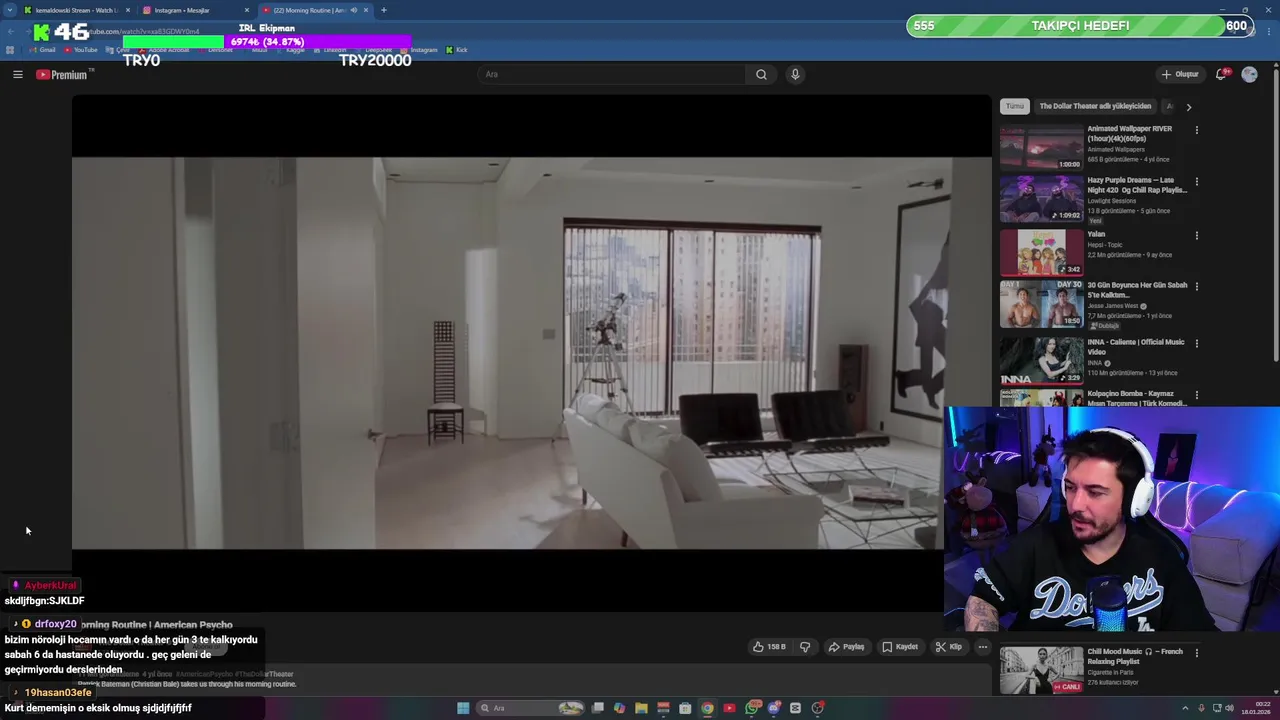Open options for Chill Mood Music video
1280x720 pixels.
tap(1196, 653)
